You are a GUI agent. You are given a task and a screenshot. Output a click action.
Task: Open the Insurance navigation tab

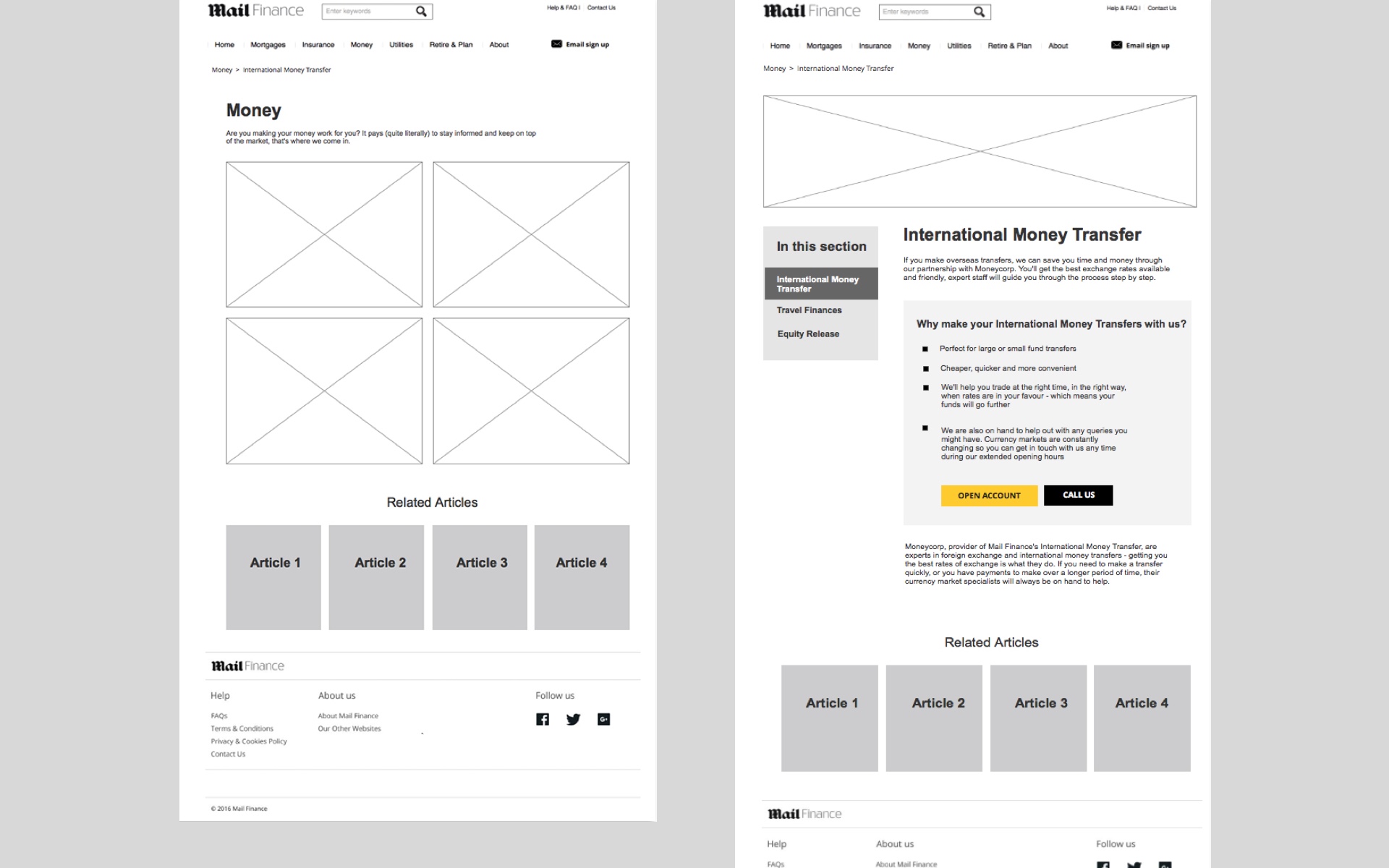click(x=318, y=44)
